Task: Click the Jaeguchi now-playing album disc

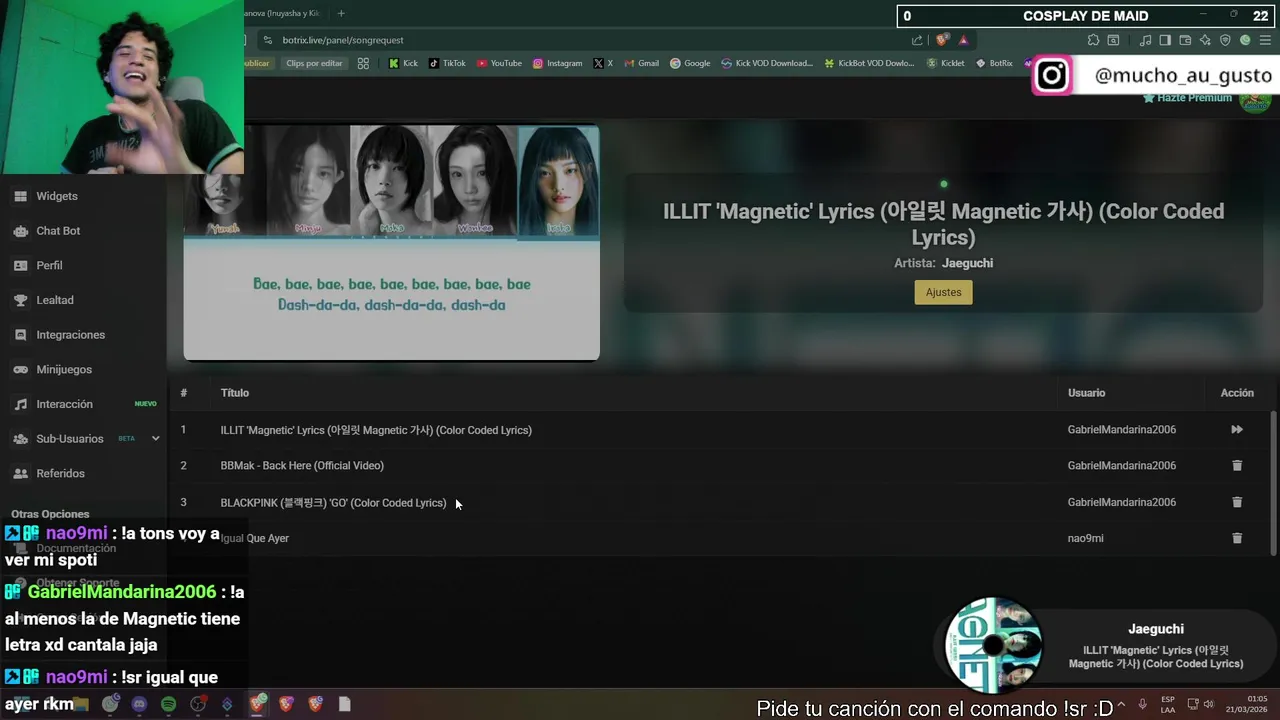Action: (x=993, y=646)
